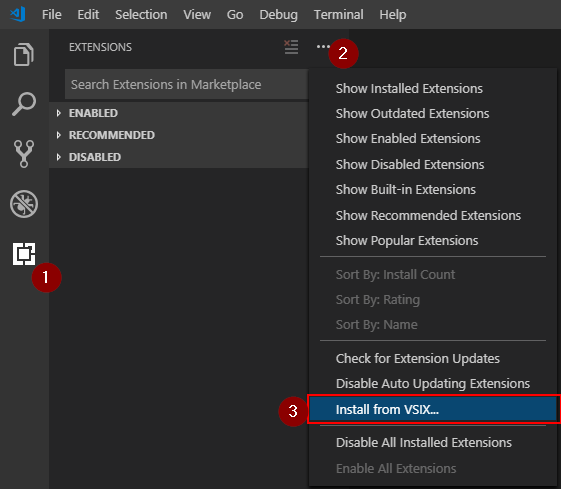Open the Explorer files icon
The width and height of the screenshot is (561, 489).
(24, 55)
